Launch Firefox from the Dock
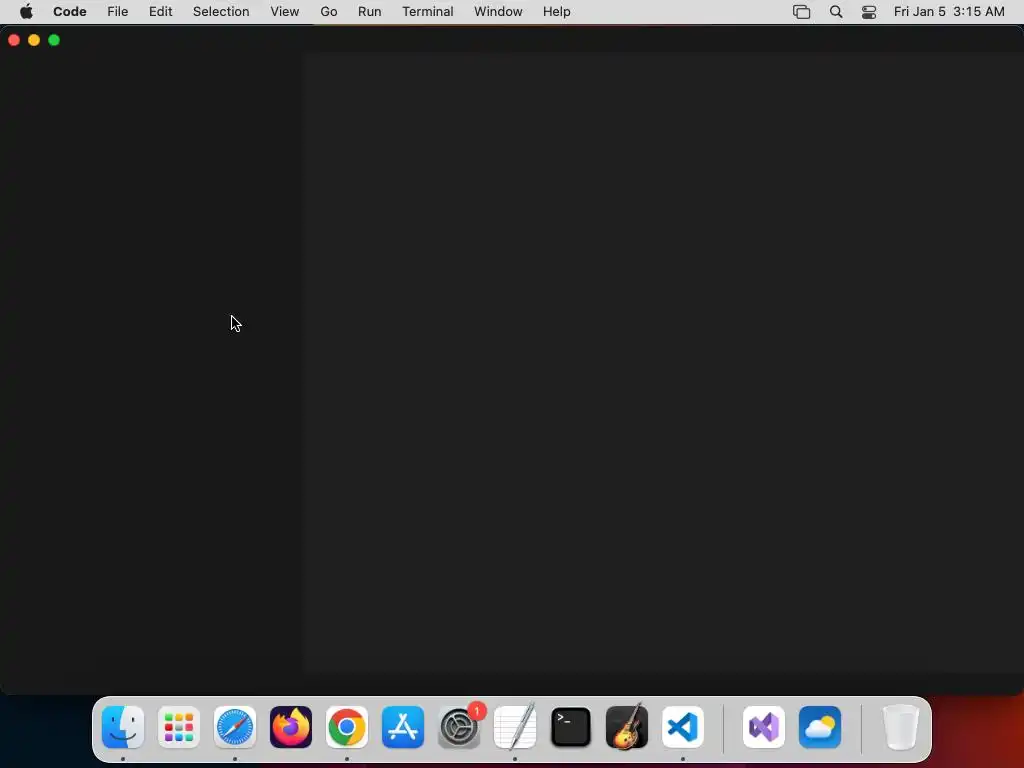1024x768 pixels. click(x=291, y=727)
